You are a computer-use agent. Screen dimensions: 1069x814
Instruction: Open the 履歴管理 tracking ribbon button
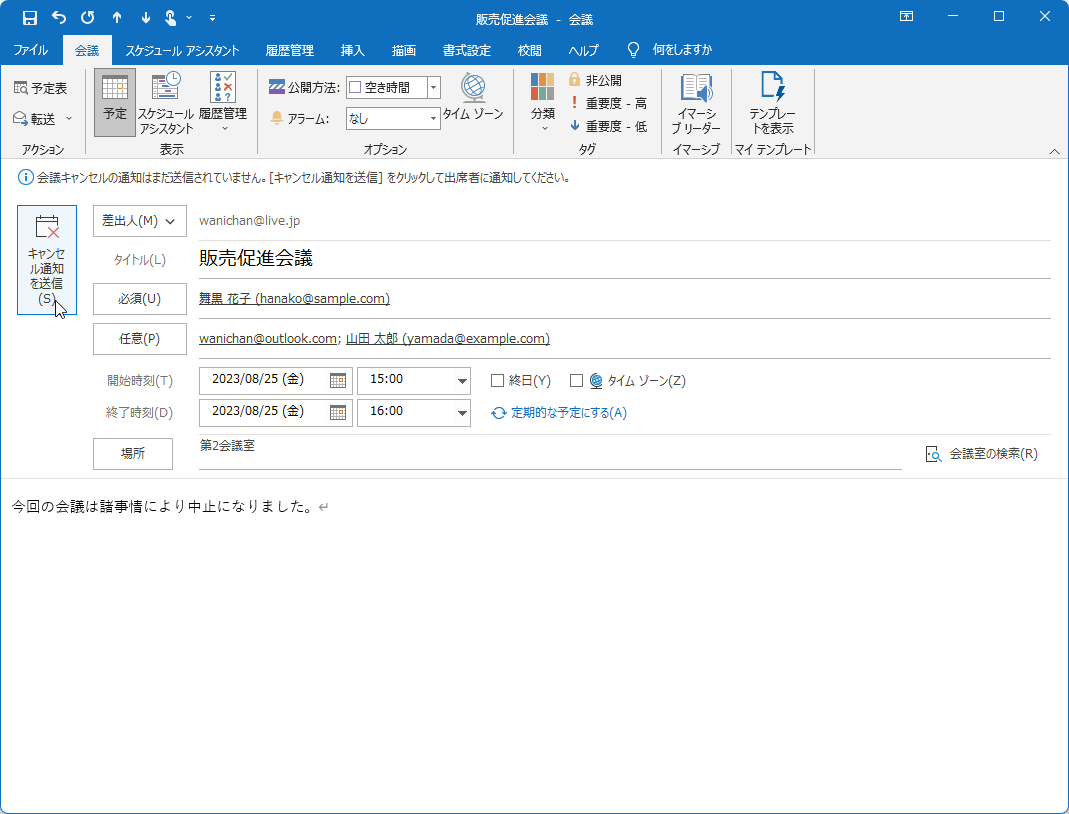223,102
